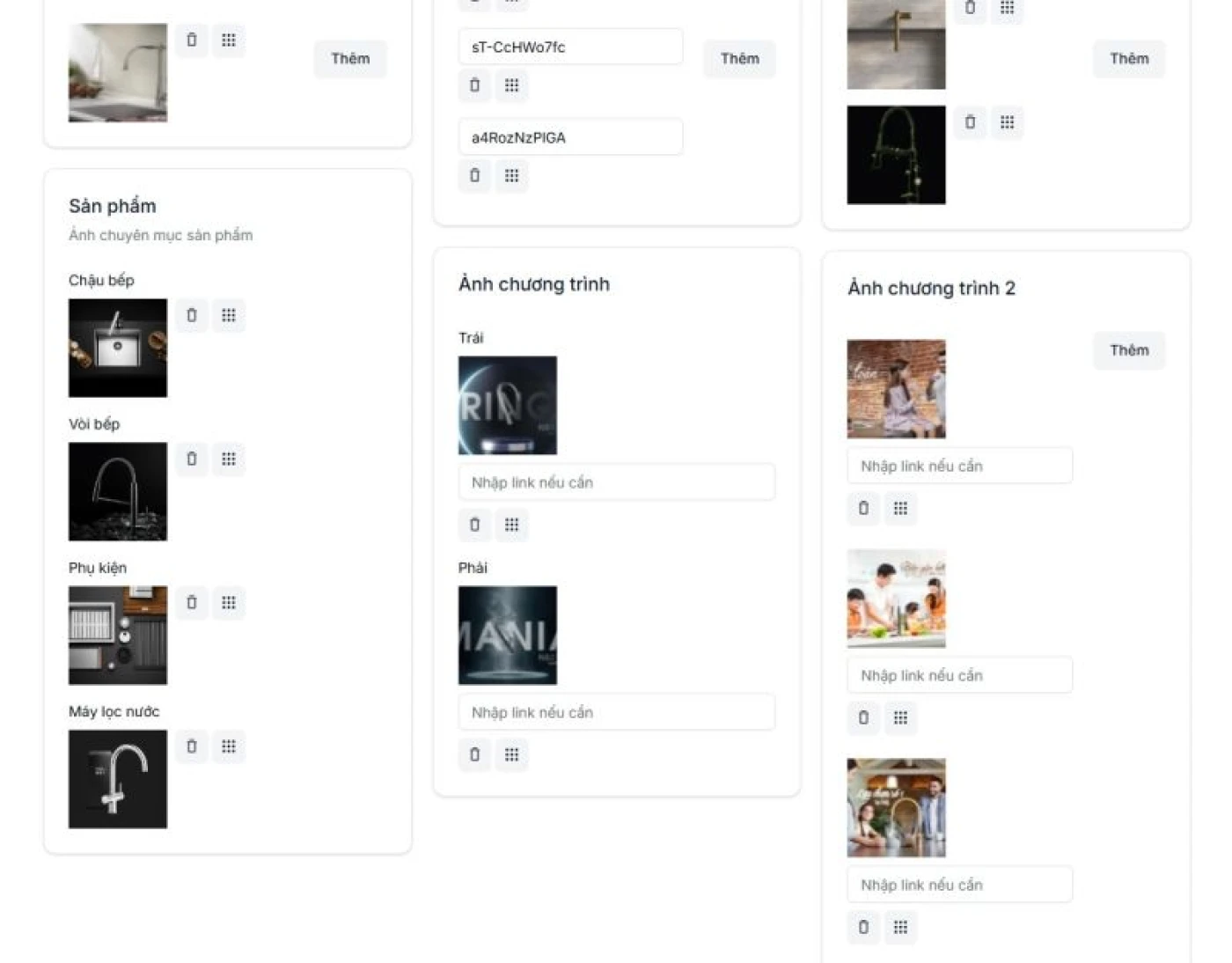Focus the link input under Trái image
The width and height of the screenshot is (1232, 963).
point(617,482)
